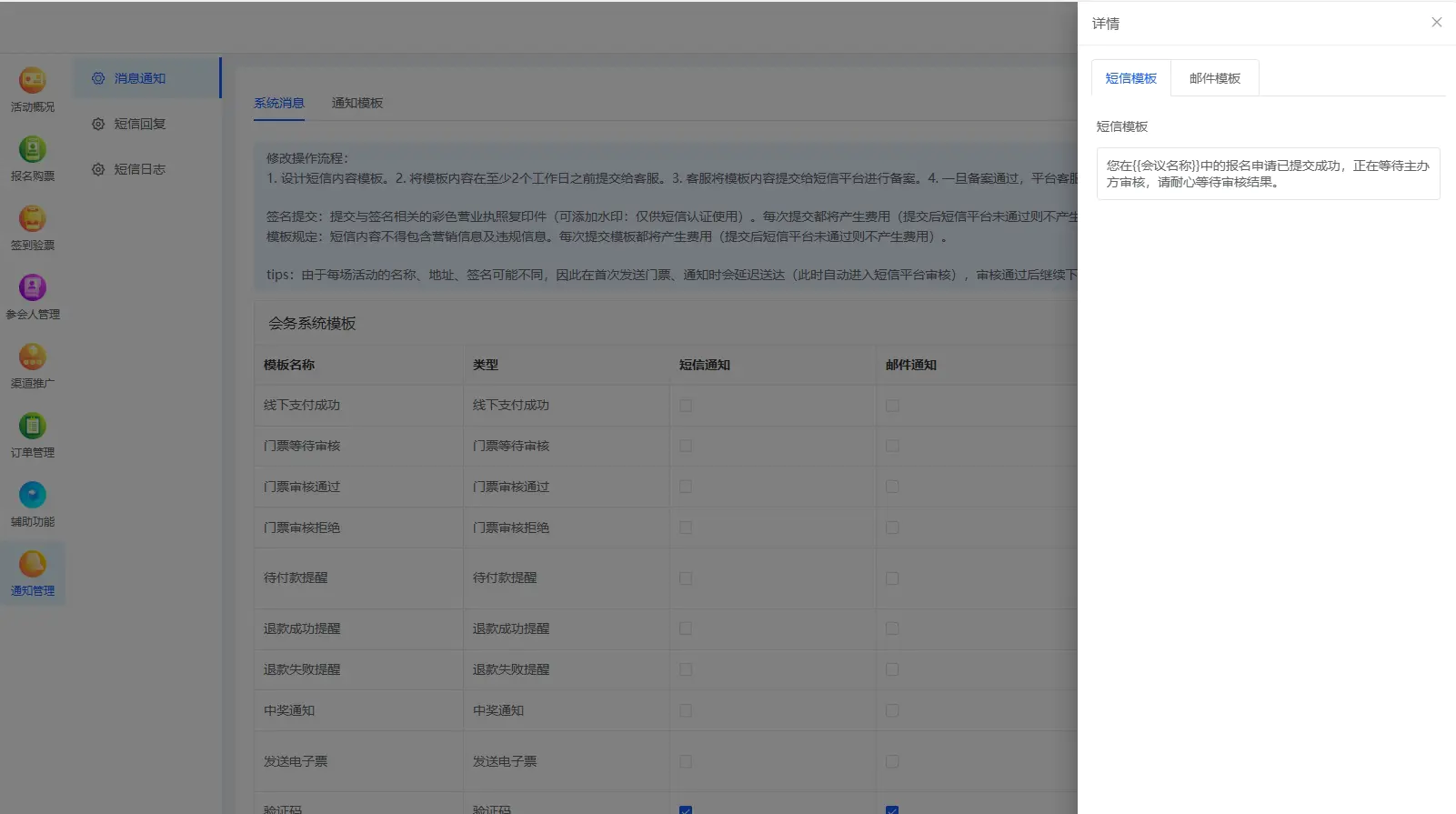Open the 报名购票 sidebar icon
Viewport: 1456px width, 814px height.
[33, 150]
